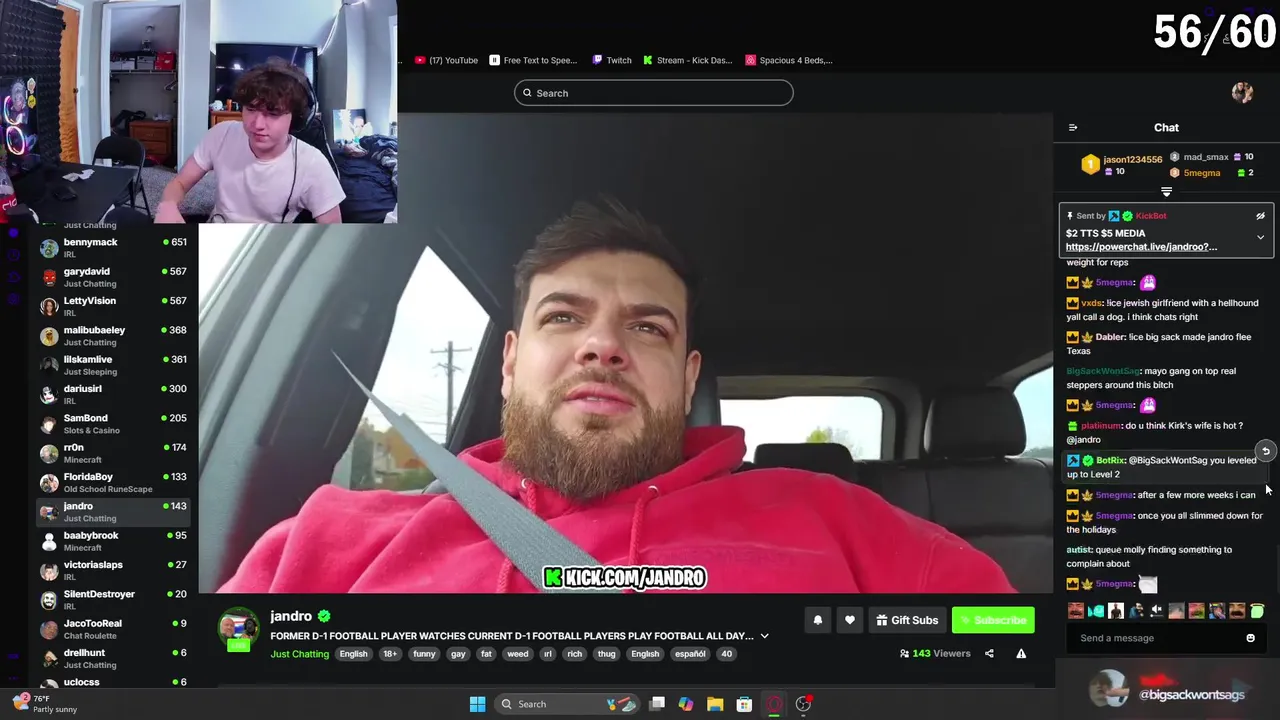Open the user profile avatar in the top right
Screen dimensions: 1280x720
click(1242, 93)
